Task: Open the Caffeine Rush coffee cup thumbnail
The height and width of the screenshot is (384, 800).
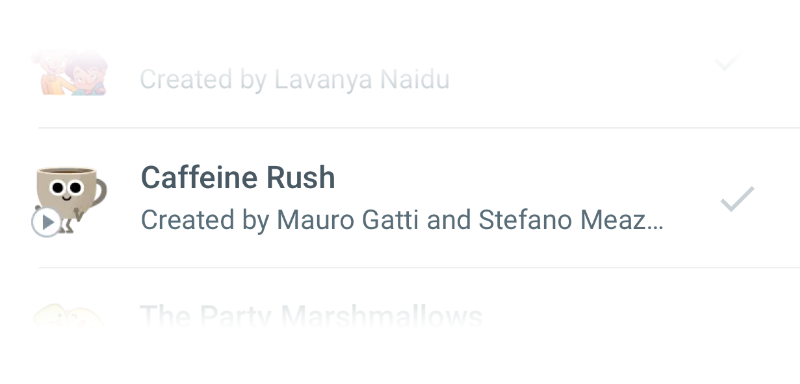Action: (71, 200)
